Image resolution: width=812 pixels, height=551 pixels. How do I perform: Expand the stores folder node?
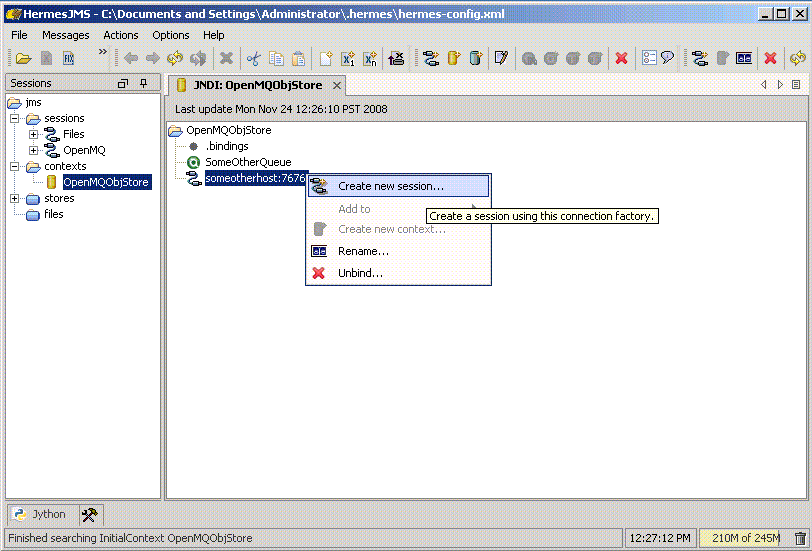(x=15, y=198)
